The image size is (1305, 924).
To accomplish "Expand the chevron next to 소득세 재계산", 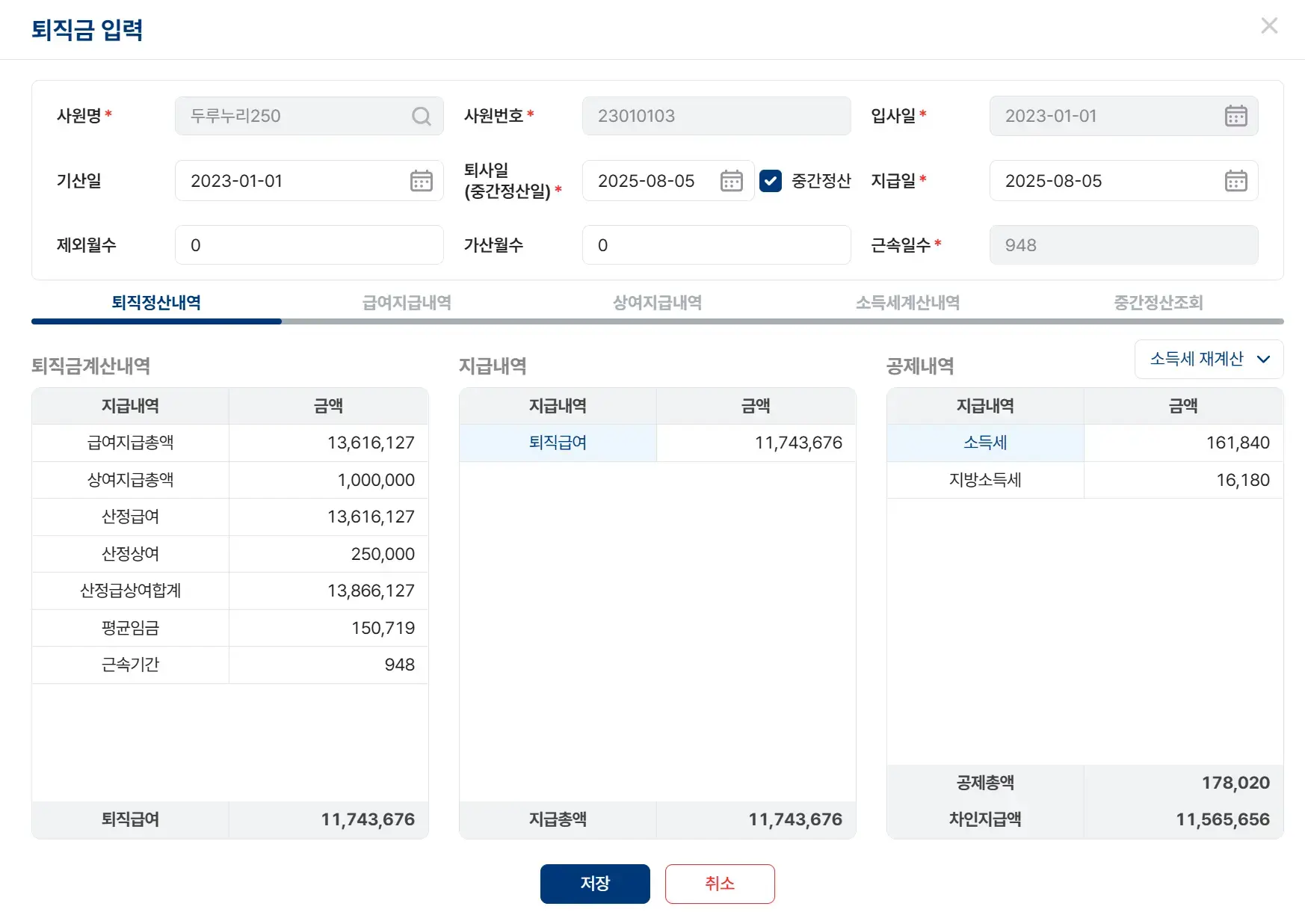I will pos(1265,360).
